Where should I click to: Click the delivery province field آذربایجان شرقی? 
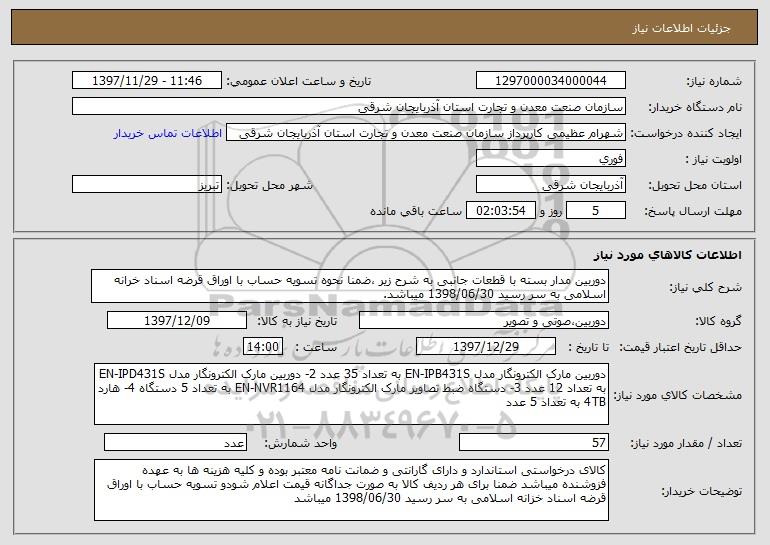[550, 185]
